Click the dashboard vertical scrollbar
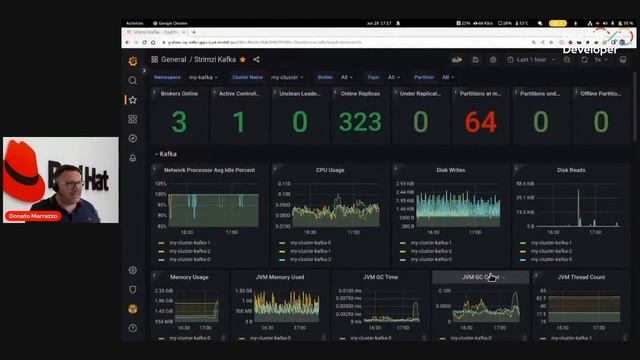The image size is (640, 360). coord(634,108)
